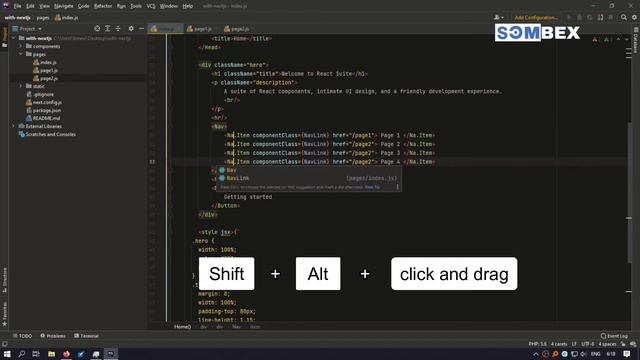This screenshot has height=360, width=640.
Task: Open the Windows notification center icon
Action: point(627,354)
